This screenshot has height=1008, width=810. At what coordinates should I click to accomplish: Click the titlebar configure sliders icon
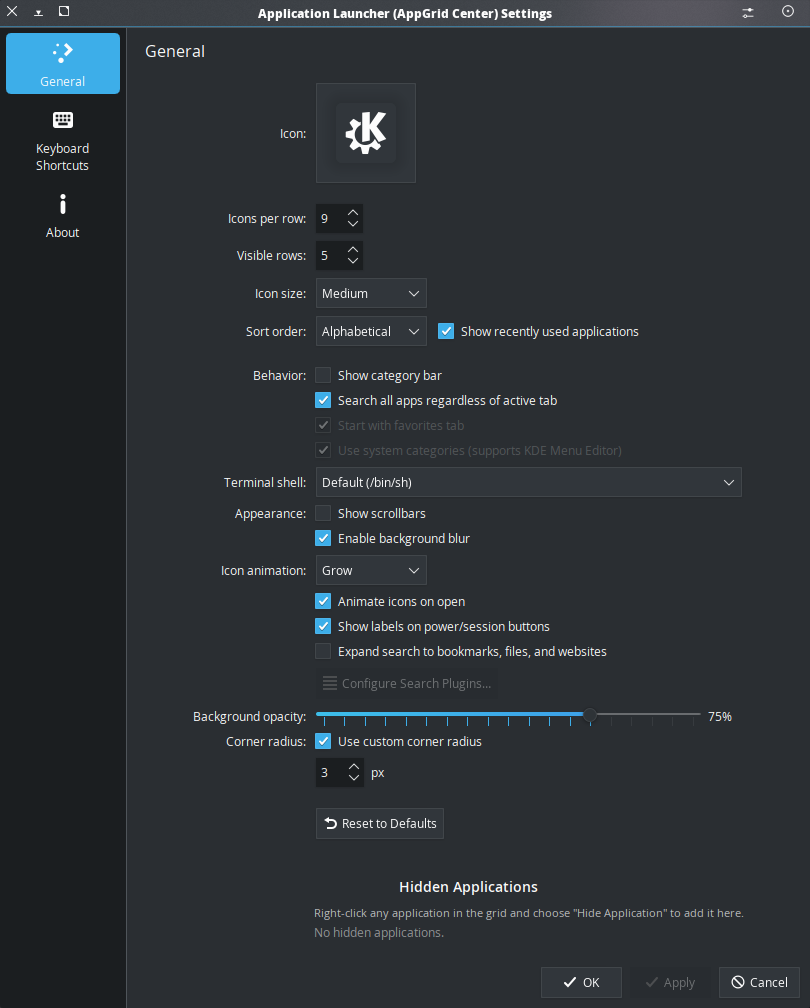click(748, 13)
